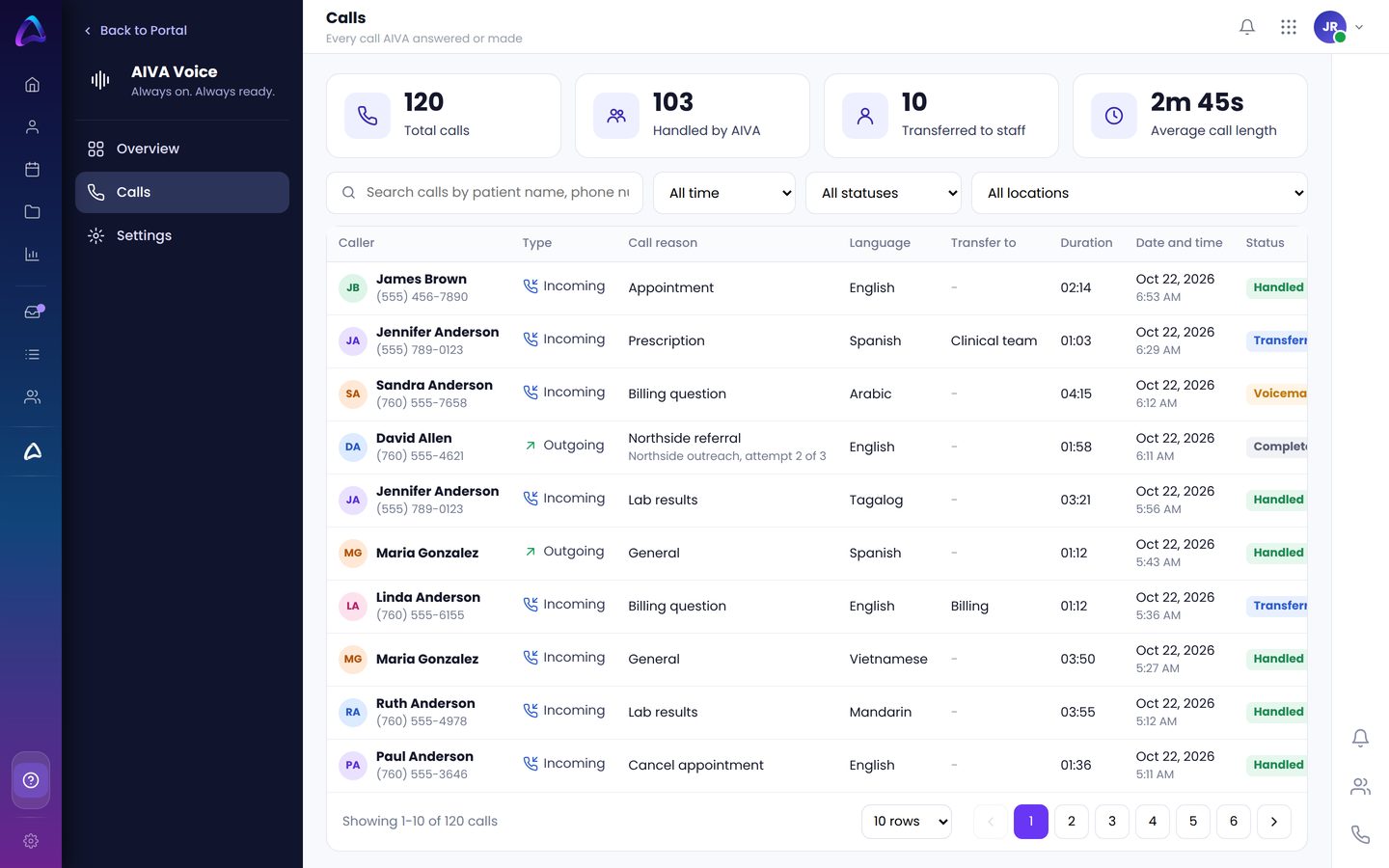Select the AIVA logo icon in left rail
This screenshot has height=868, width=1389.
[32, 451]
